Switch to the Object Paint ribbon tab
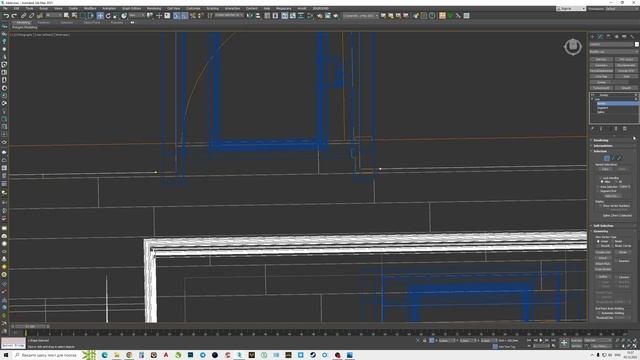The height and width of the screenshot is (360, 640). pyautogui.click(x=92, y=22)
